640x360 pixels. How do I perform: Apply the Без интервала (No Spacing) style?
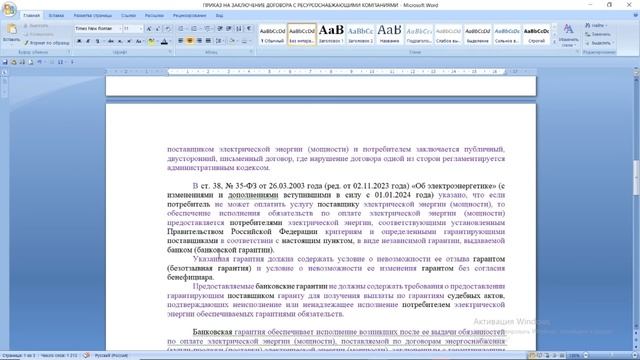point(302,34)
